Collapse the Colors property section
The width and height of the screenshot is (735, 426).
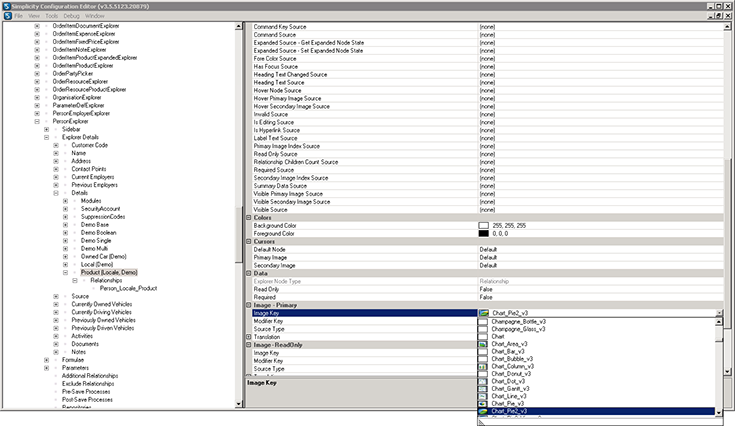250,217
